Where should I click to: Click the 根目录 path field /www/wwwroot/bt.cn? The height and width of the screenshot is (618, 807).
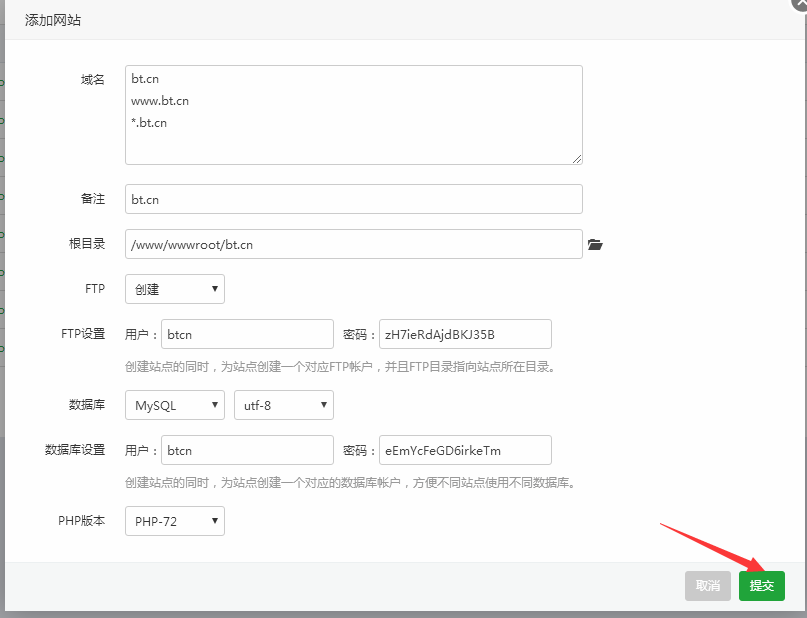pyautogui.click(x=354, y=244)
